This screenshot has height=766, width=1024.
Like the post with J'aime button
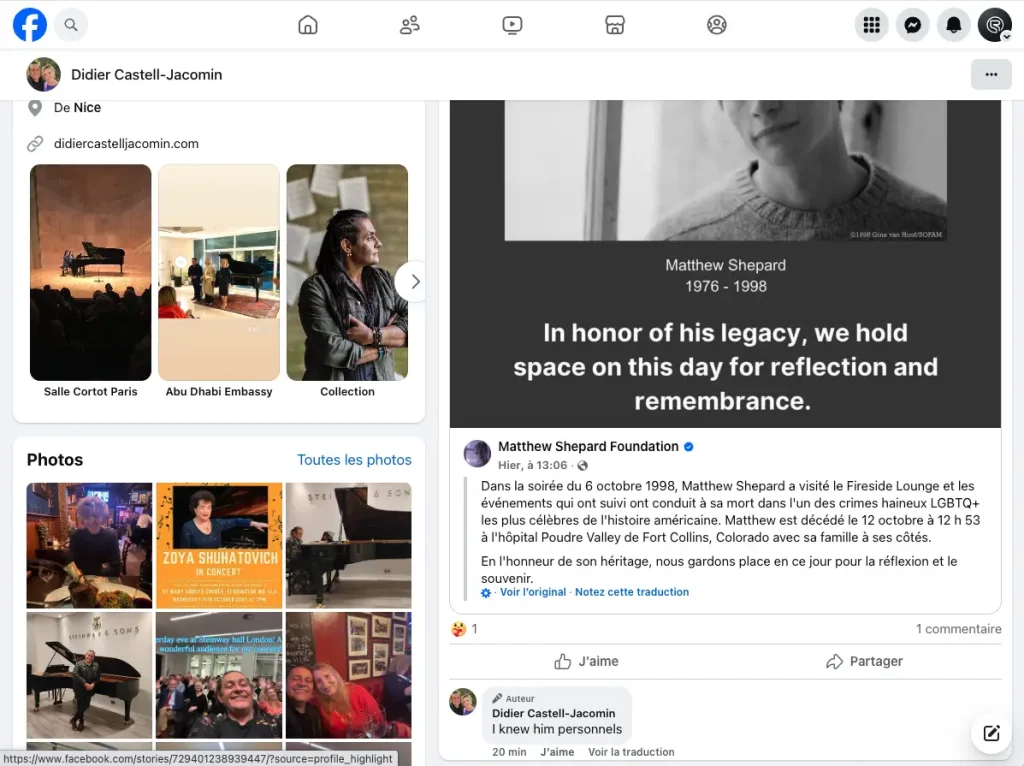coord(587,661)
